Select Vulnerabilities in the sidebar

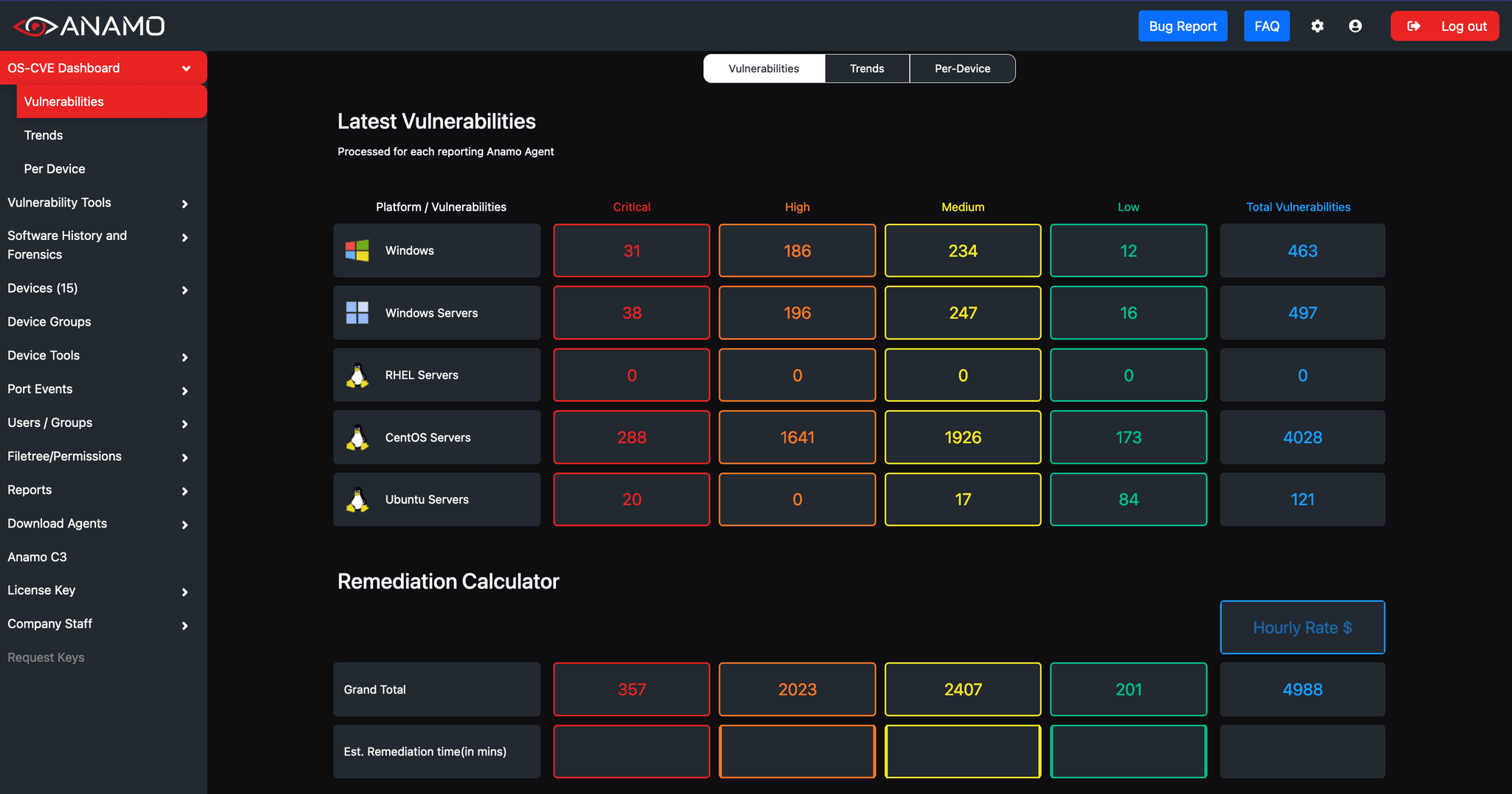coord(111,101)
